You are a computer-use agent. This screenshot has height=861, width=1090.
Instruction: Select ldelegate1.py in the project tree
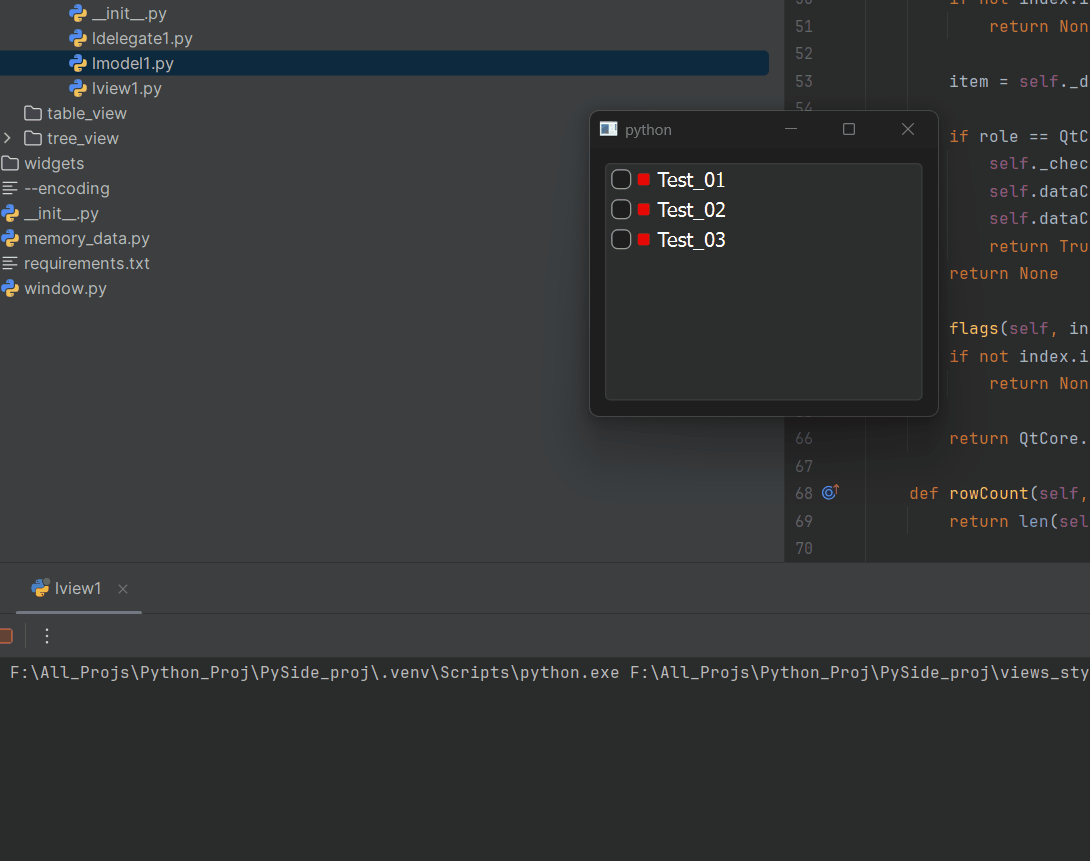[x=131, y=38]
